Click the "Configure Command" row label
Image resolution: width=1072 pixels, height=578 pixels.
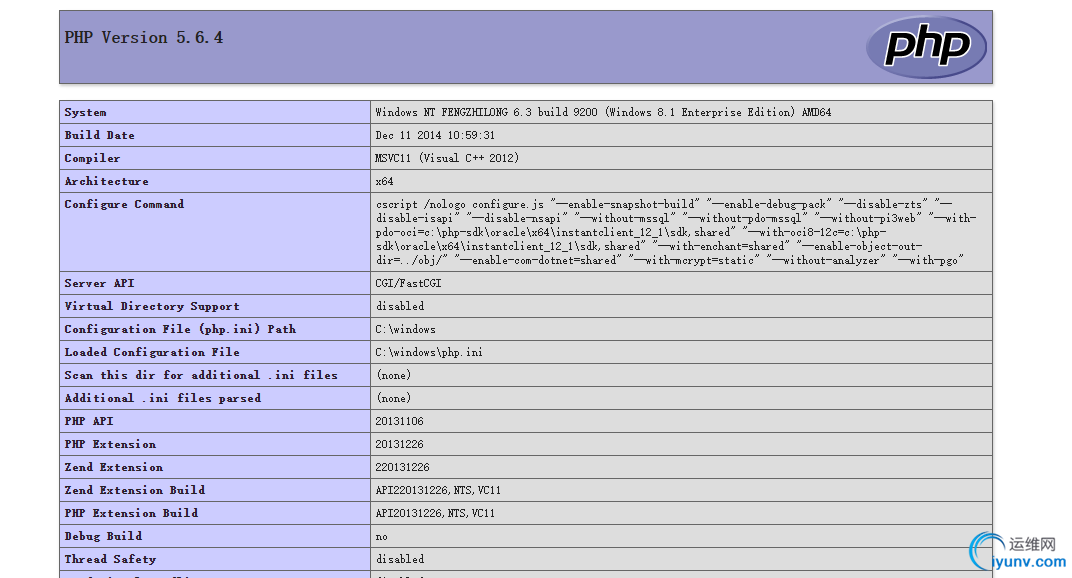coord(124,204)
